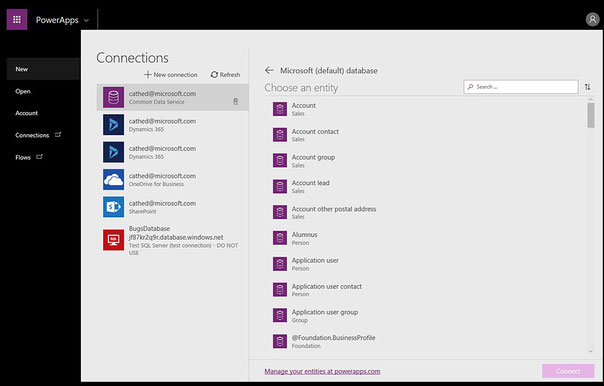
Task: Expand the PowerApps title dropdown chevron
Action: click(86, 20)
